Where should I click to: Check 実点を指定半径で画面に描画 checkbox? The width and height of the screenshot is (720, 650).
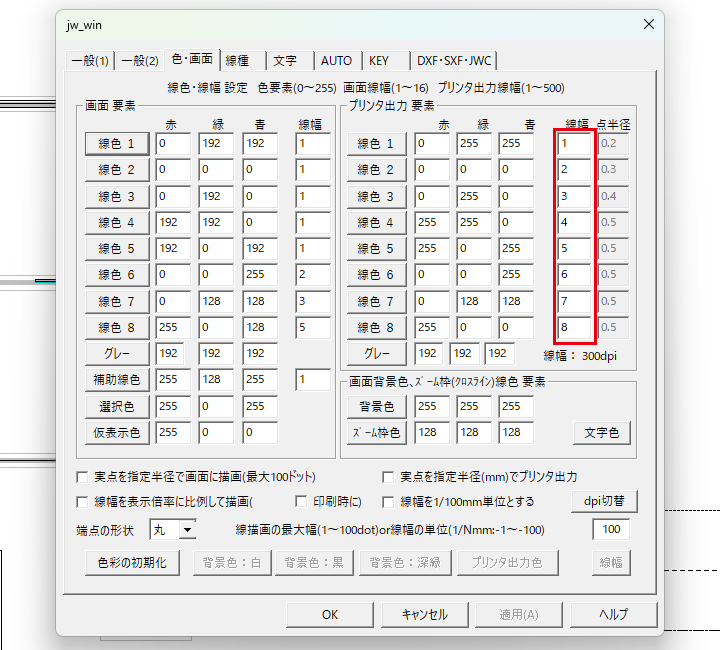pos(82,477)
